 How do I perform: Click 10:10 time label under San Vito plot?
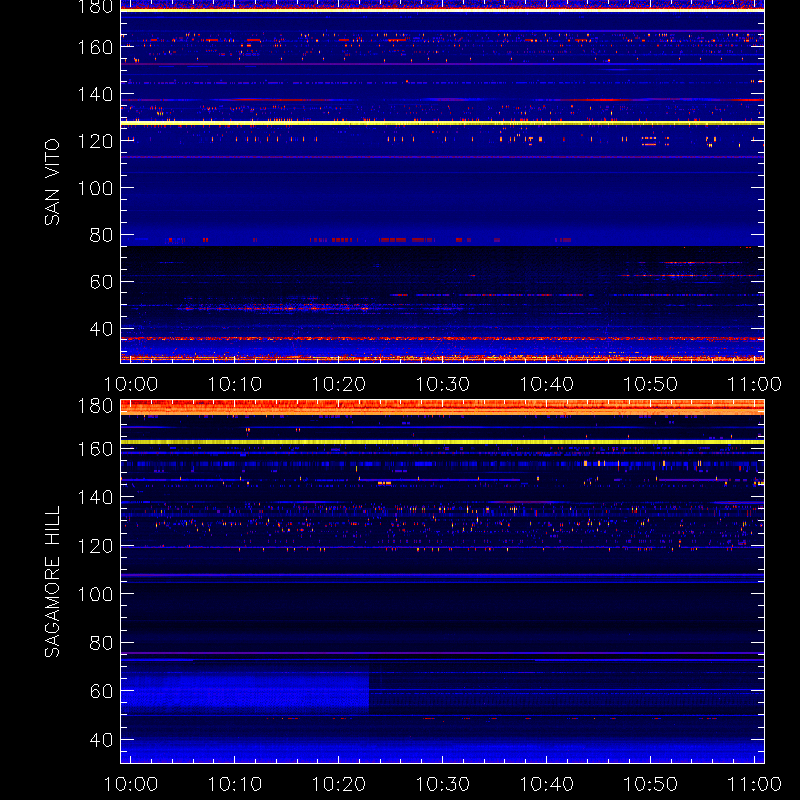[235, 384]
